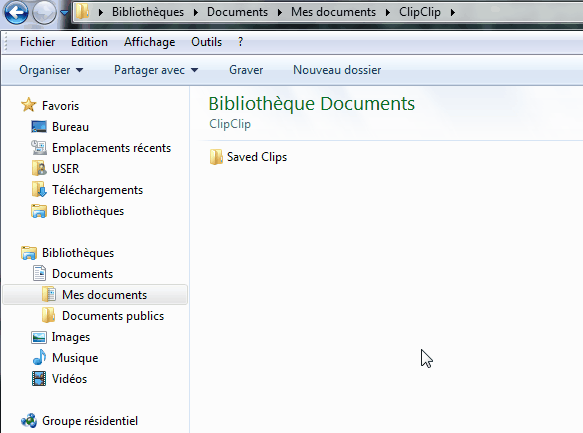Click the Mes documents folder icon
This screenshot has width=583, height=433.
[x=49, y=294]
